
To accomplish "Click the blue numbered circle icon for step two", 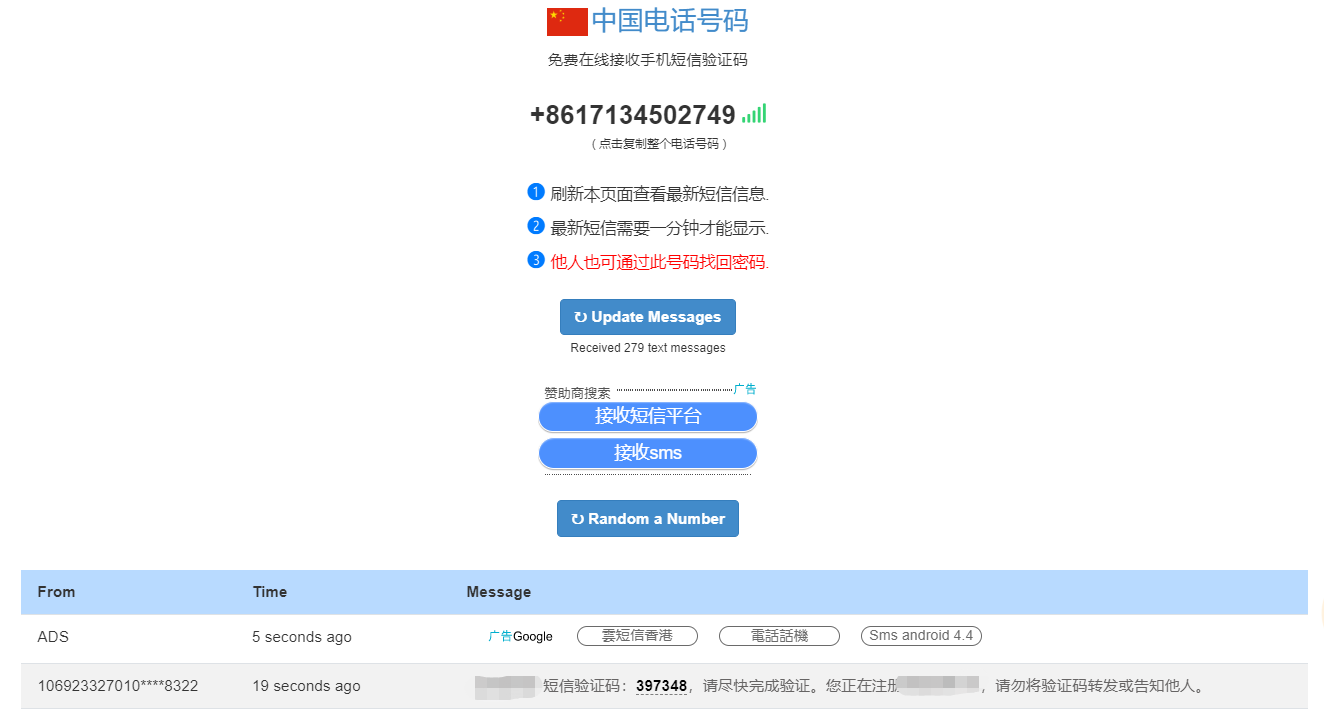I will click(535, 227).
